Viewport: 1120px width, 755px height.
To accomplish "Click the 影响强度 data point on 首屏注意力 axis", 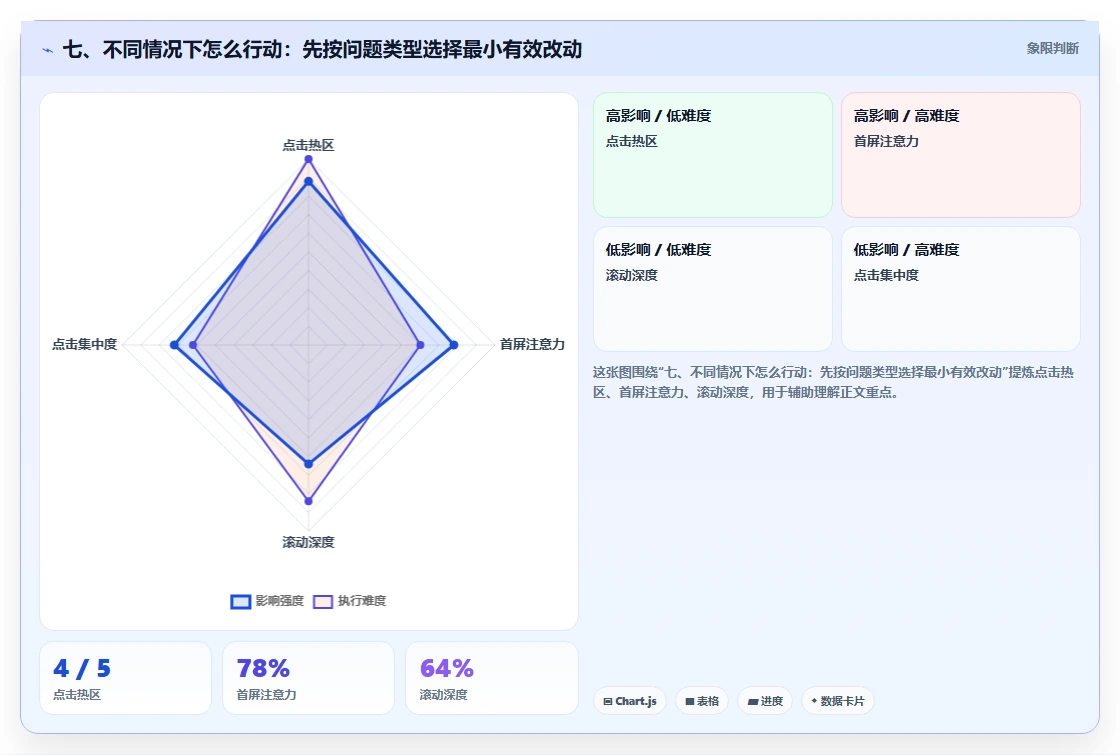I will [454, 345].
